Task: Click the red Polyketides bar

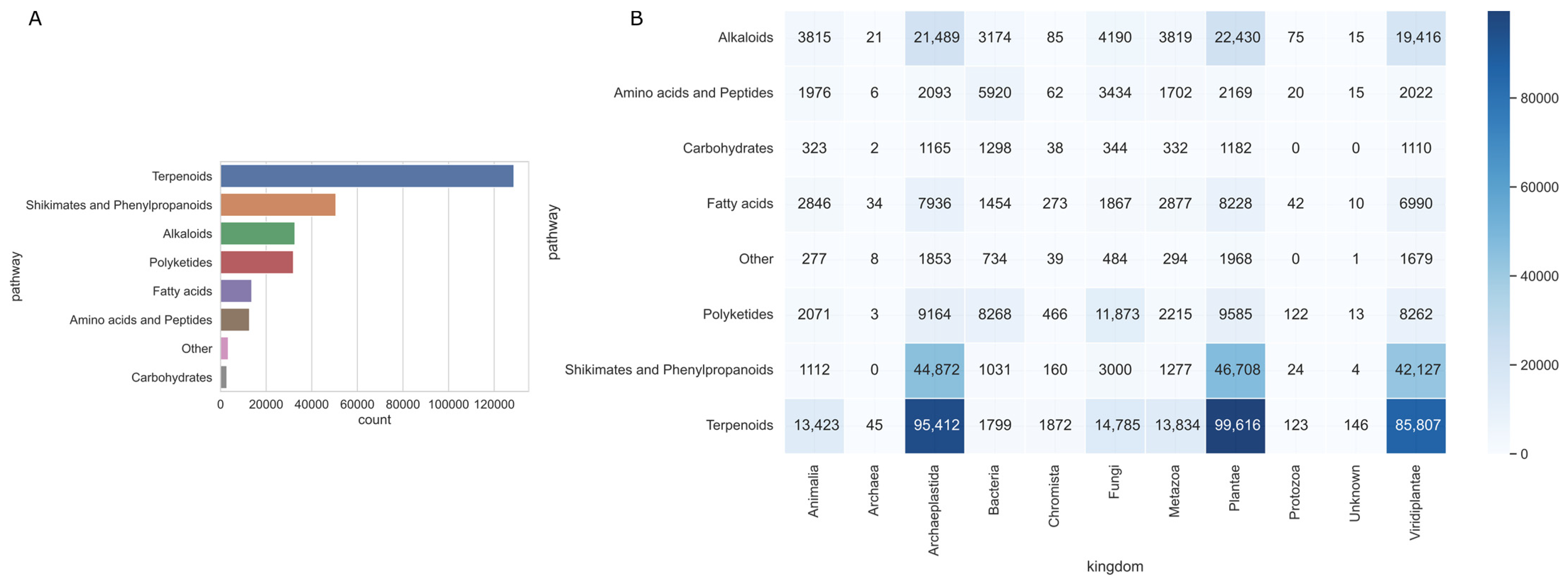Action: (256, 262)
